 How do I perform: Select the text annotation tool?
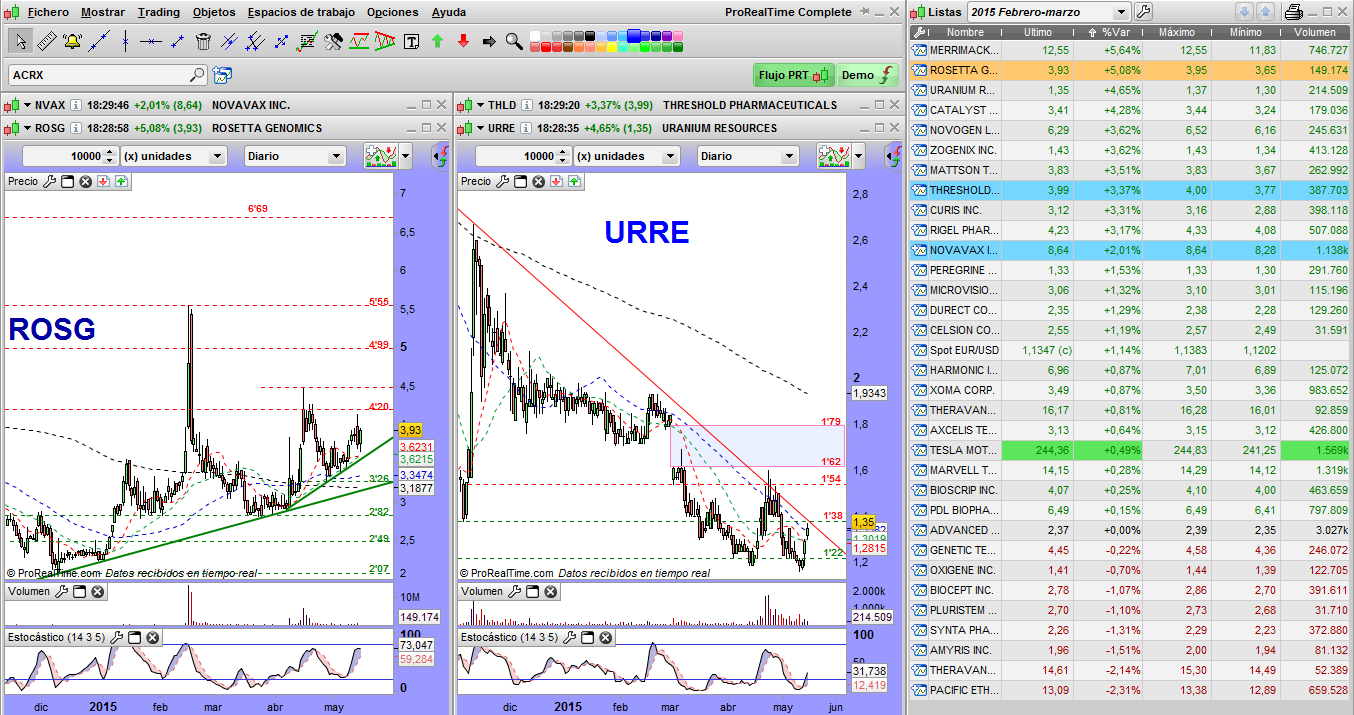click(411, 41)
